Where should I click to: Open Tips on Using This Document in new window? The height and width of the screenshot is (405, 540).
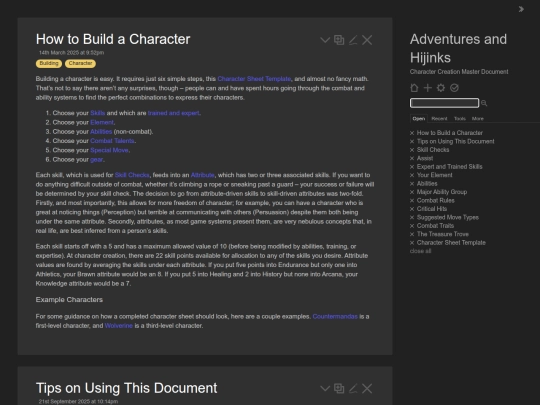tap(339, 388)
